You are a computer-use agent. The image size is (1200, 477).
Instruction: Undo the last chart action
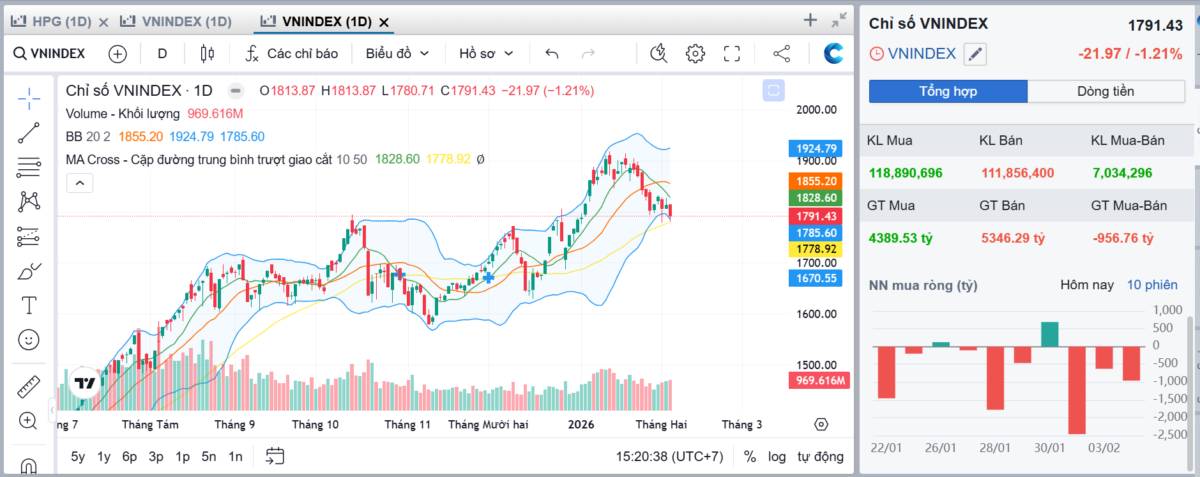tap(552, 53)
